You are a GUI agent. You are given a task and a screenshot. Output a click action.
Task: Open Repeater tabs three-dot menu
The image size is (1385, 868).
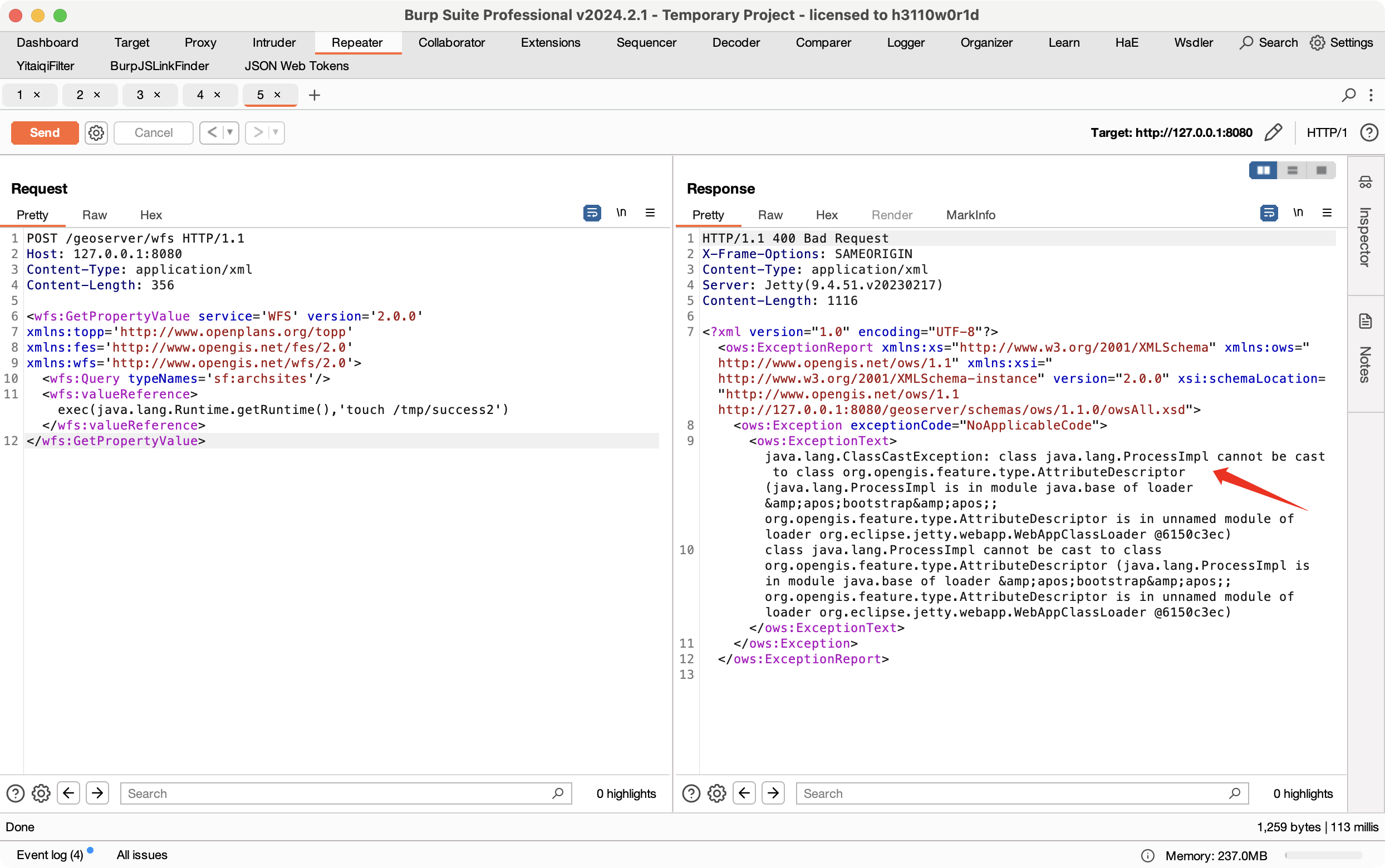click(x=1371, y=95)
